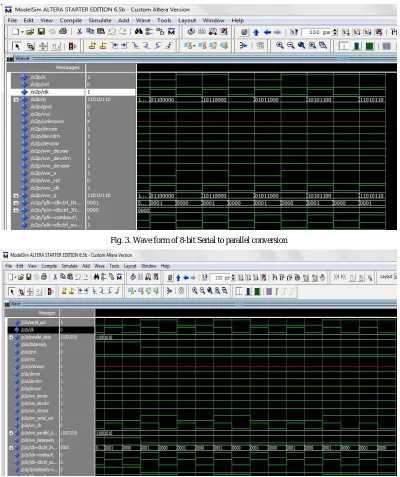Click the blue up arrow icon in top window
400x477 pixels.
(256, 32)
